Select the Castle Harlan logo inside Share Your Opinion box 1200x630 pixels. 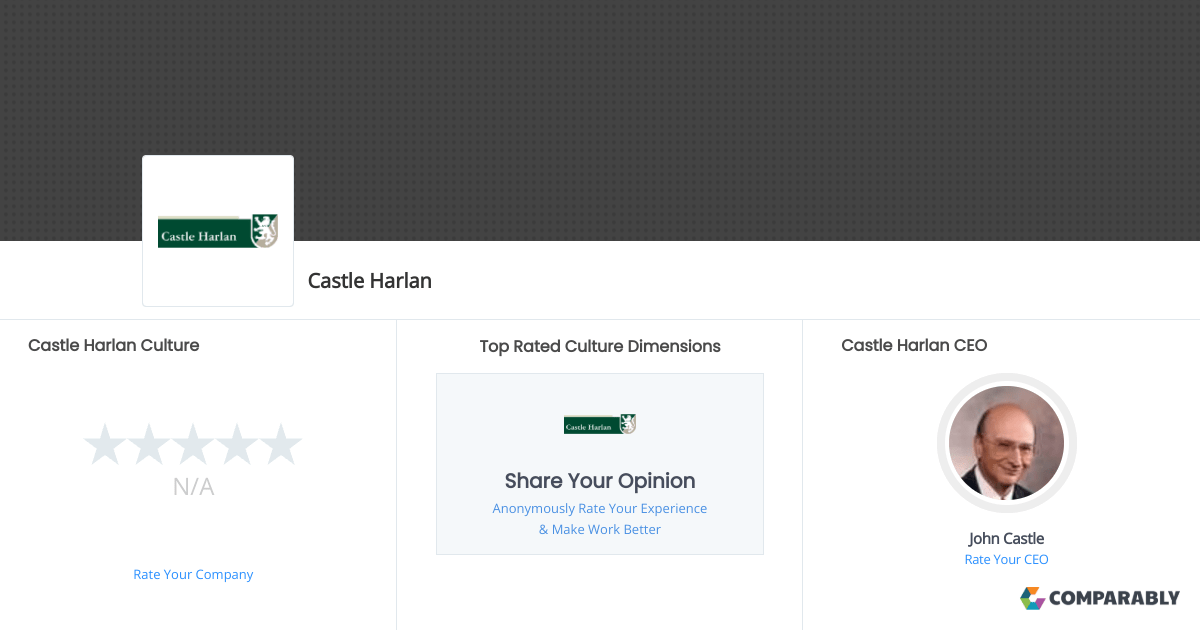point(599,424)
